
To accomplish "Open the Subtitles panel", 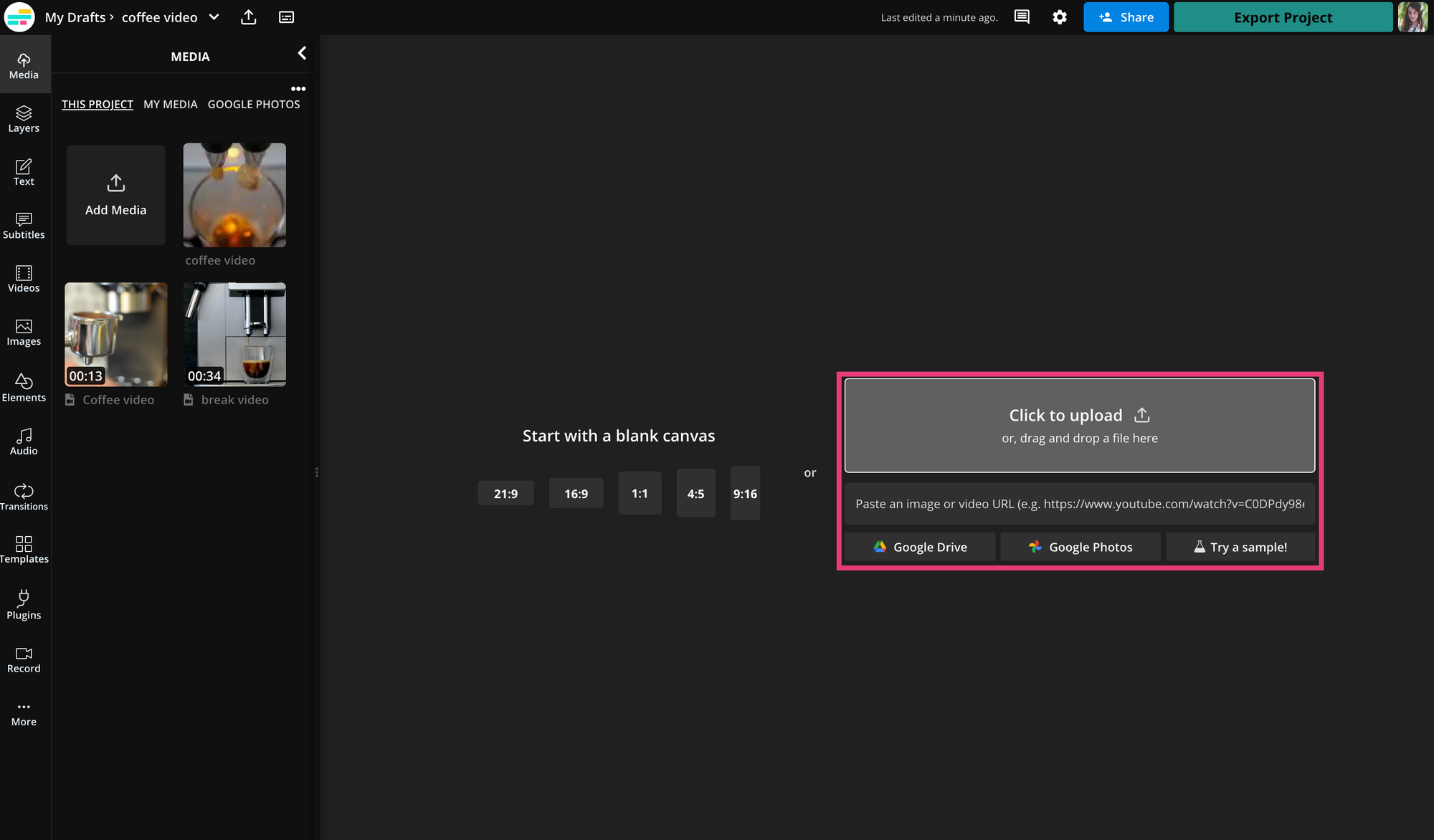I will pyautogui.click(x=24, y=226).
